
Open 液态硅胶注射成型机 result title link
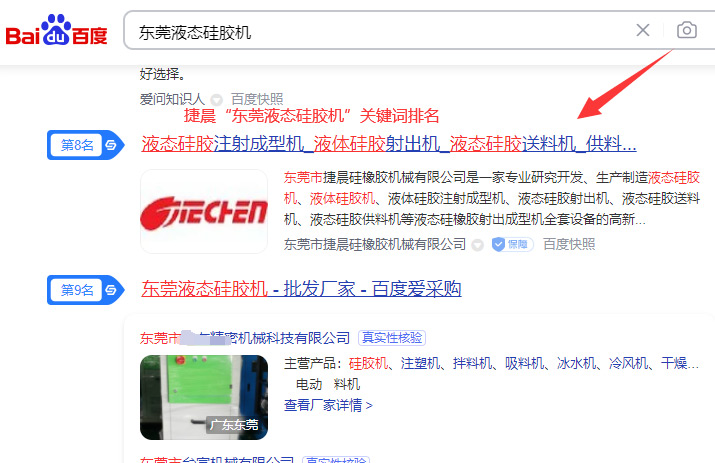[389, 144]
